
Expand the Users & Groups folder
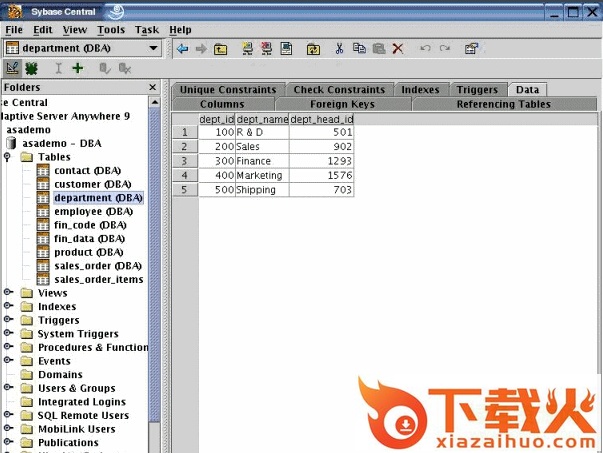pos(8,387)
